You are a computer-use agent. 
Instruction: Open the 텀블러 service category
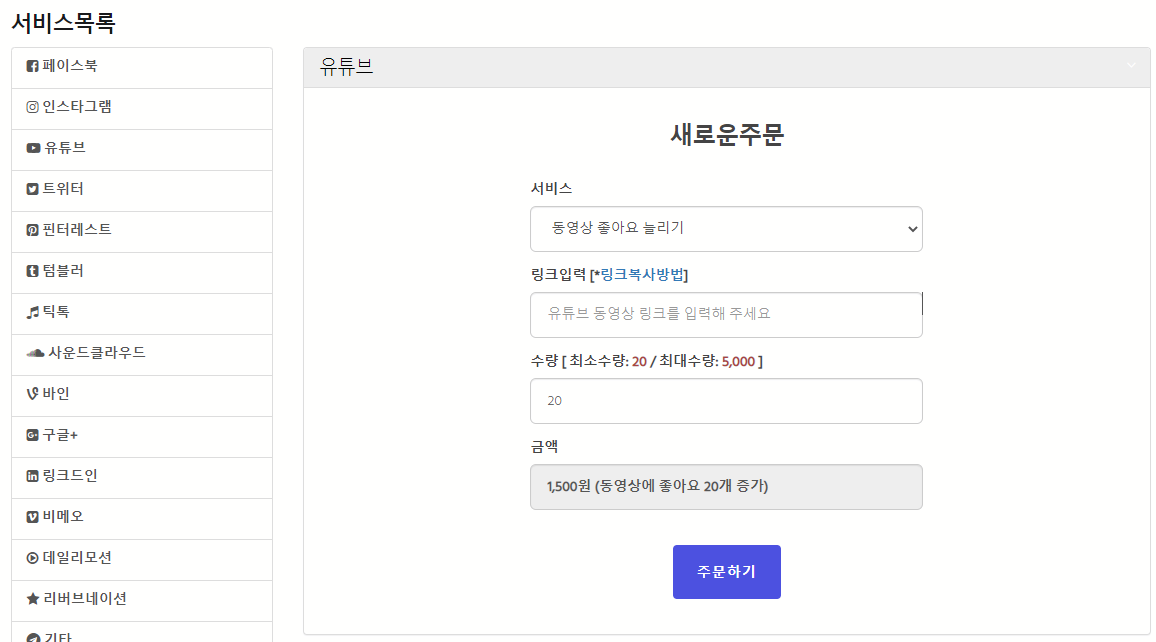point(142,273)
